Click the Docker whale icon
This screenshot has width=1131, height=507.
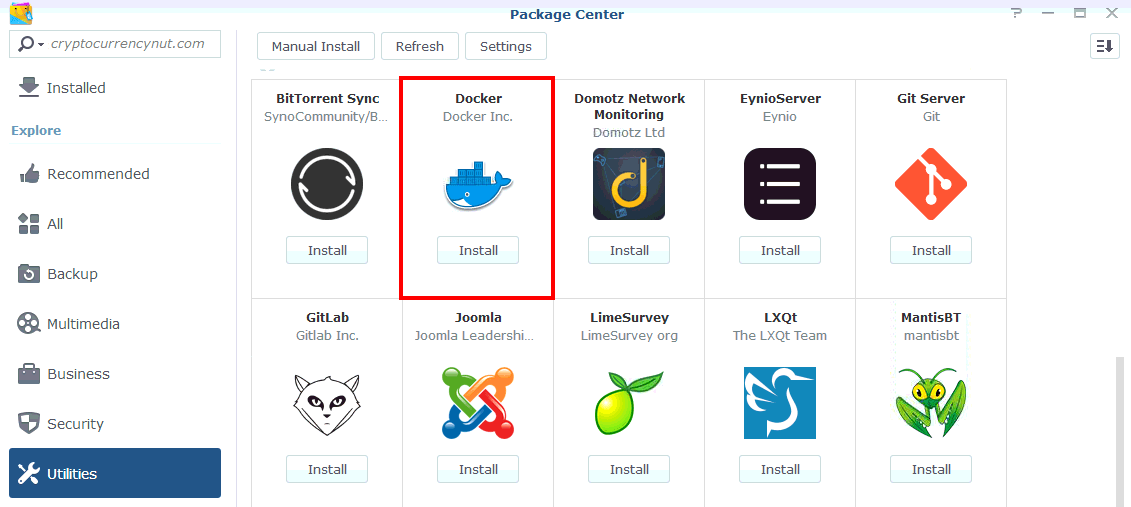478,184
